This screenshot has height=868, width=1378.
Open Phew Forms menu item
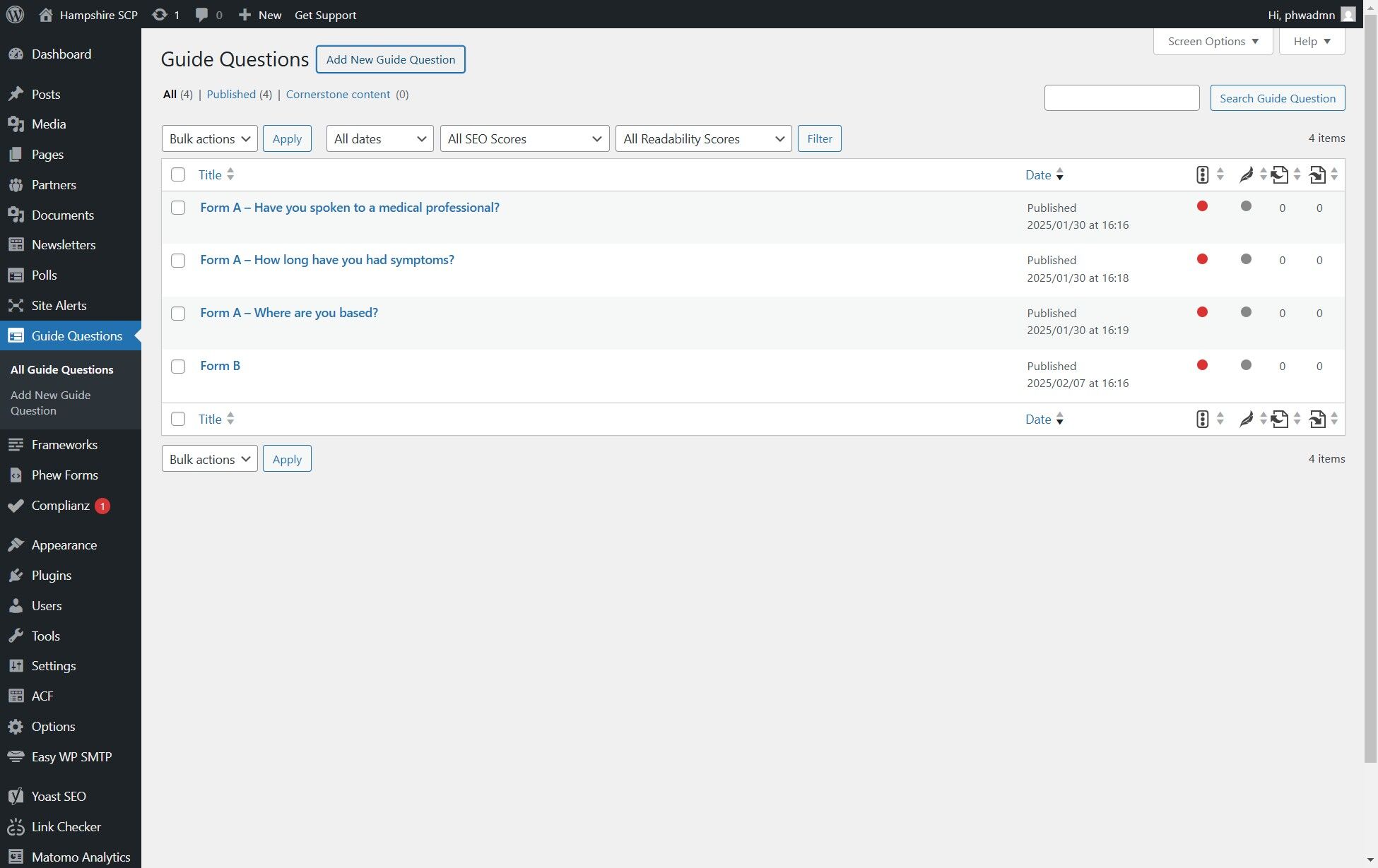pyautogui.click(x=64, y=475)
